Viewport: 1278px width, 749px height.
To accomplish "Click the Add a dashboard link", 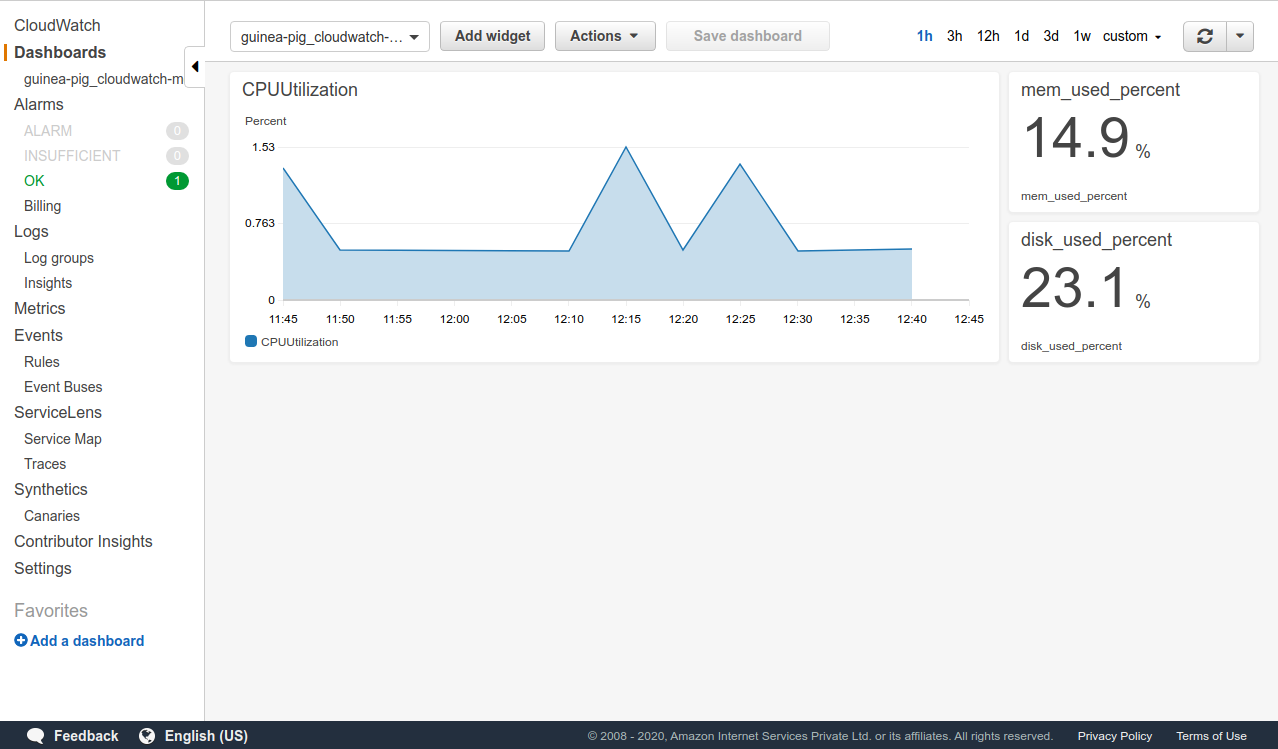I will 87,641.
